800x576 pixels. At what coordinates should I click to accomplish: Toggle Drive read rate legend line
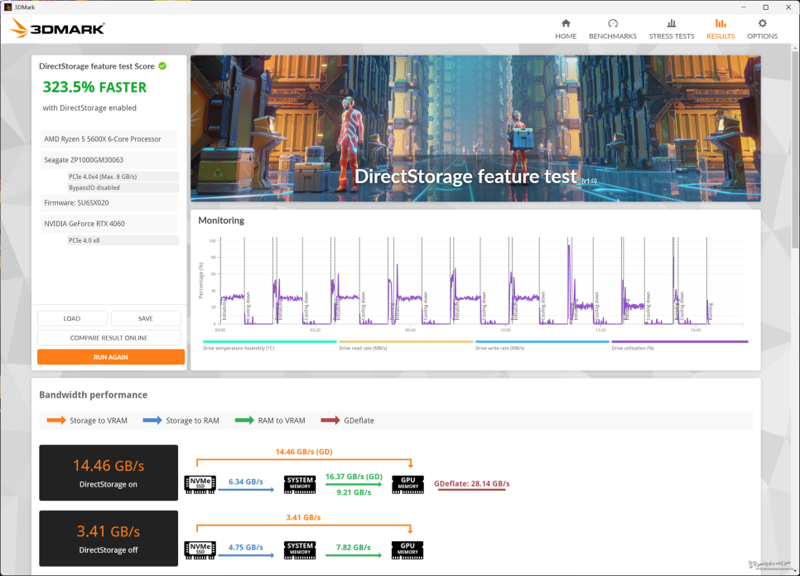click(x=406, y=342)
